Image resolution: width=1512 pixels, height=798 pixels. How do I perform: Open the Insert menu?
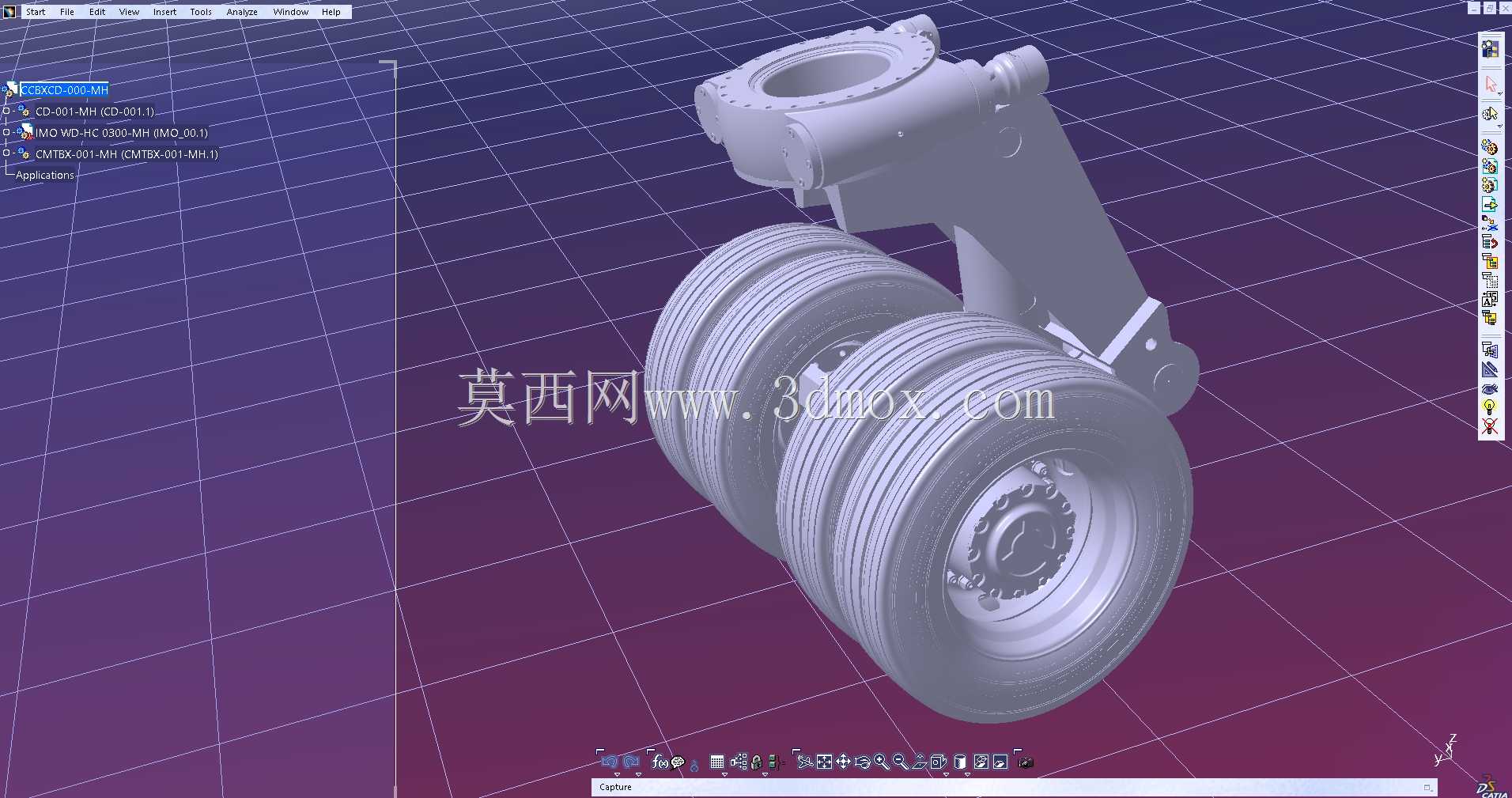[x=164, y=12]
